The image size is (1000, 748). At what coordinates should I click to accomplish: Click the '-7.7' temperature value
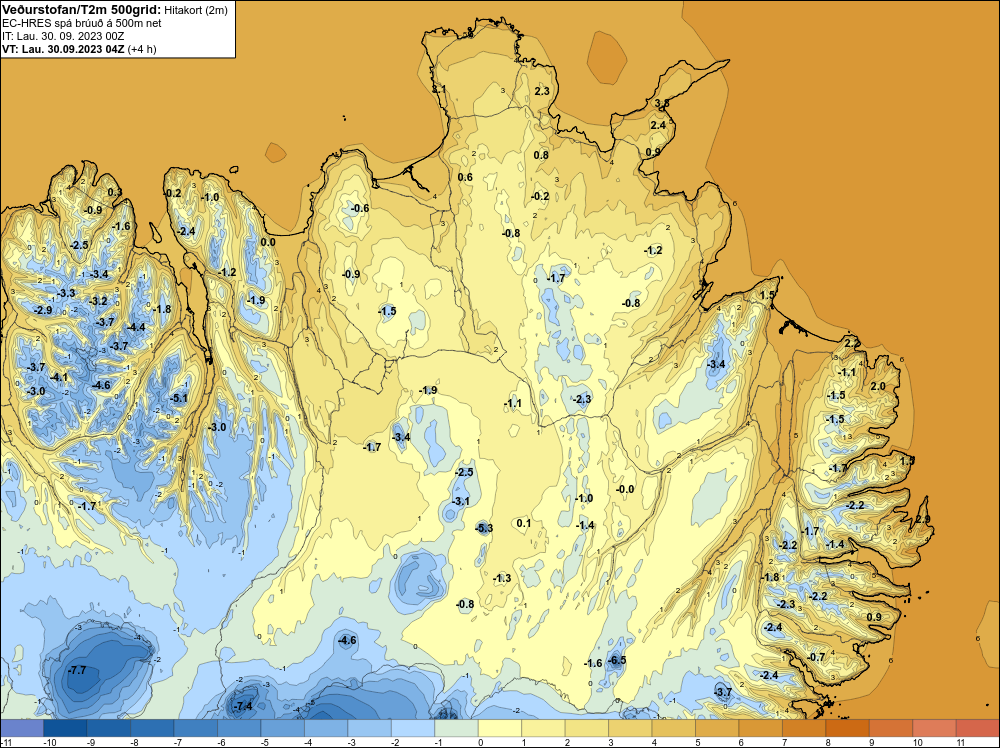[77, 670]
